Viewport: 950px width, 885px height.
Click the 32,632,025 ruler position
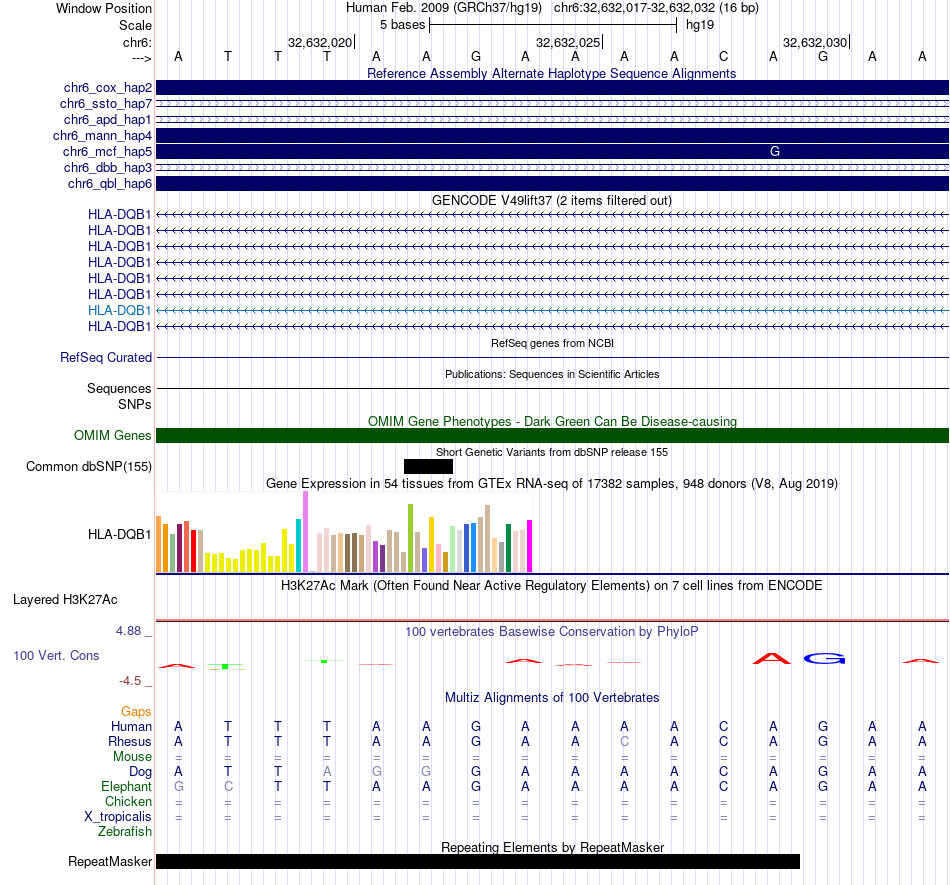(568, 42)
